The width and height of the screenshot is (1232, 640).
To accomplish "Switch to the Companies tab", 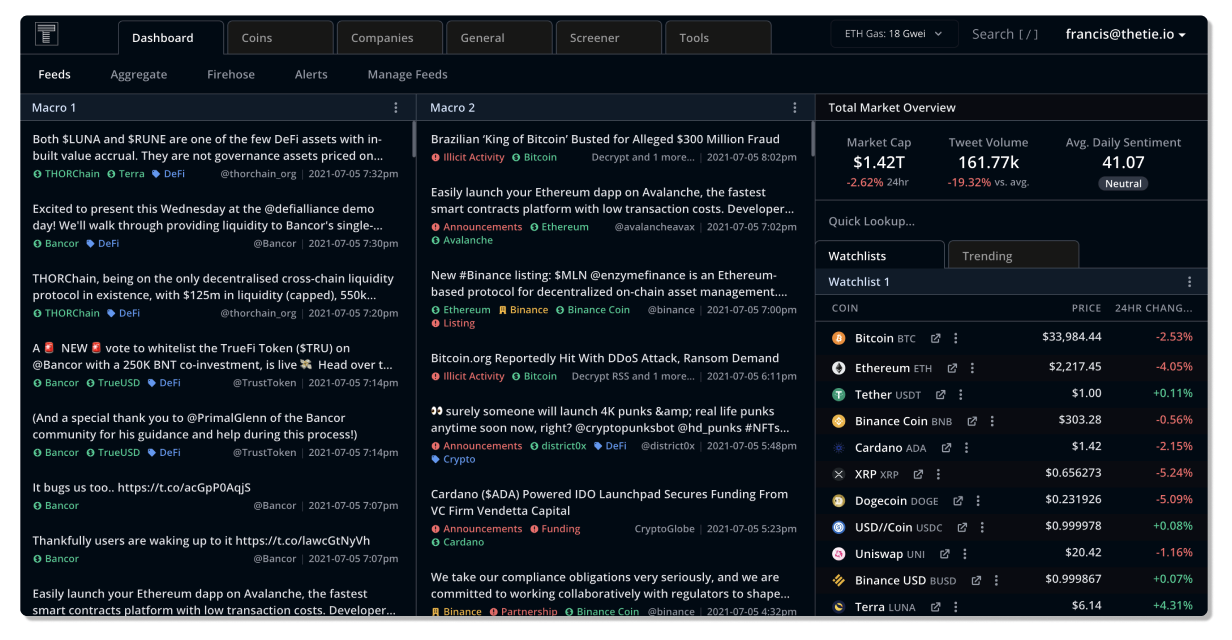I will 390,38.
